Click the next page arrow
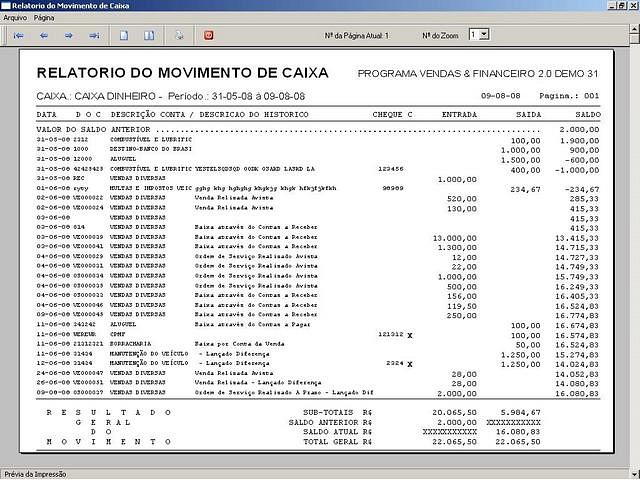640x480 pixels. 68,35
